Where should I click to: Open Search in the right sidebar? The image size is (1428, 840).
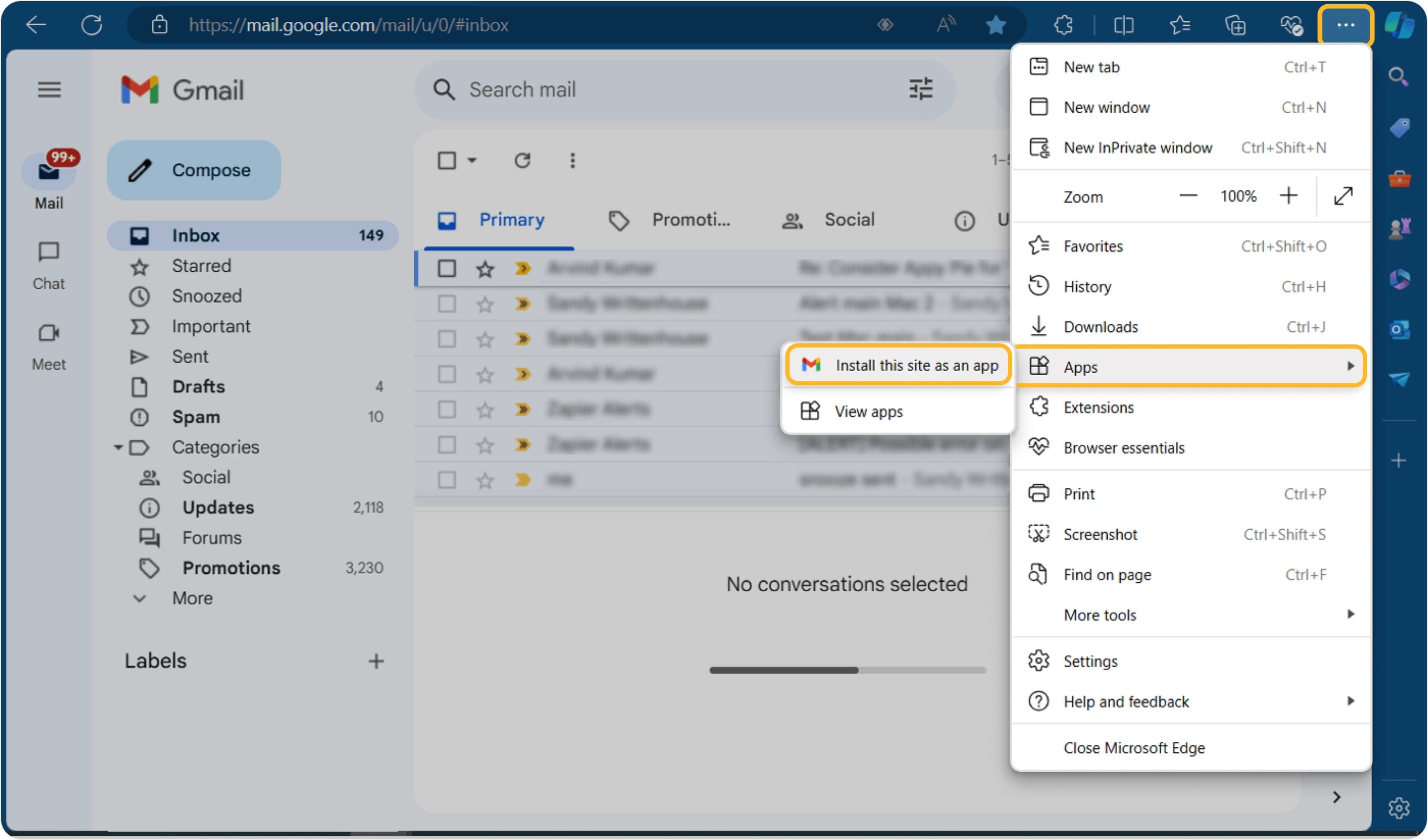click(1399, 77)
